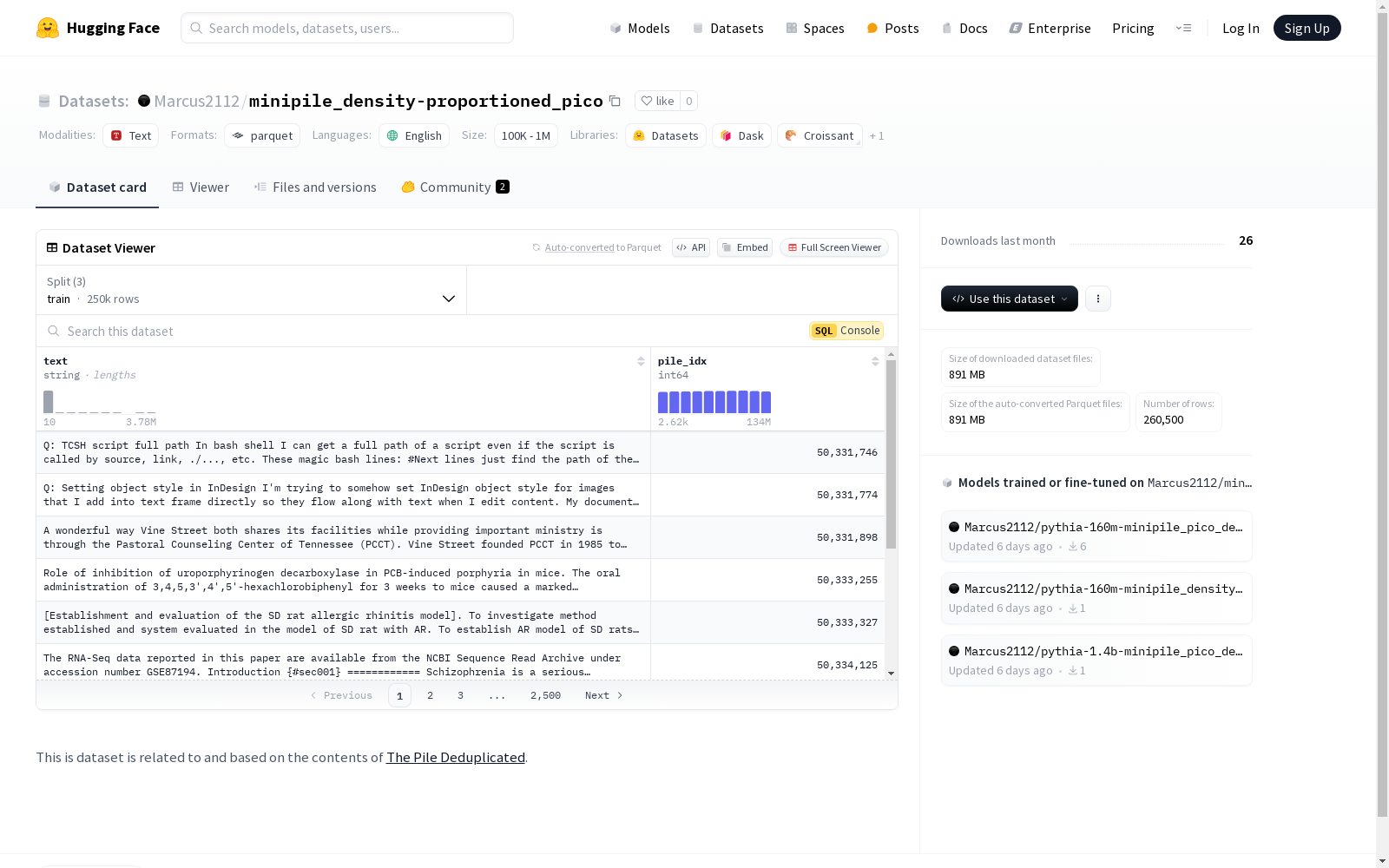Open the pythia-160m-minipile_density model card
The image size is (1389, 868).
1096,598
